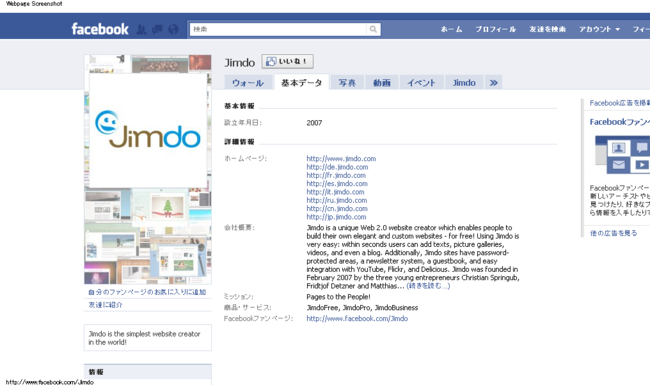
Task: Open link http://it.jimdo.com
Action: (x=335, y=191)
